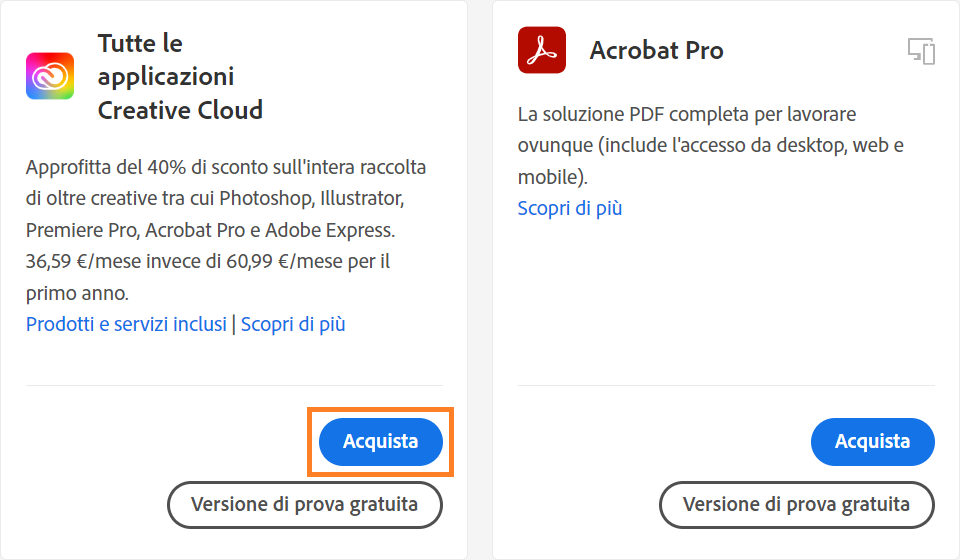
Task: Start the Creative Cloud "Versione di prova gratuita"
Action: pos(304,504)
